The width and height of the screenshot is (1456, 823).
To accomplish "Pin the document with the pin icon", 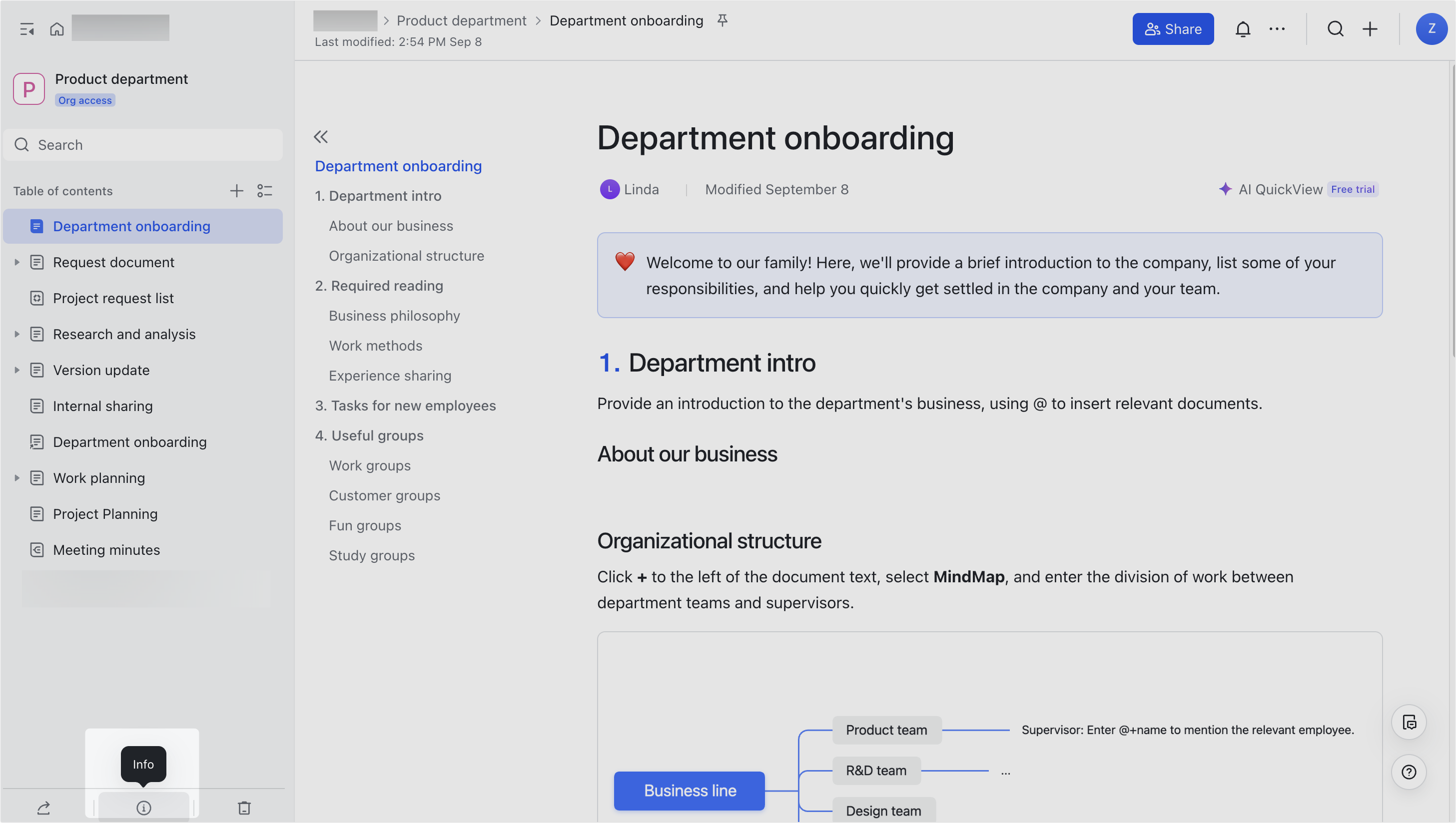I will pyautogui.click(x=722, y=21).
